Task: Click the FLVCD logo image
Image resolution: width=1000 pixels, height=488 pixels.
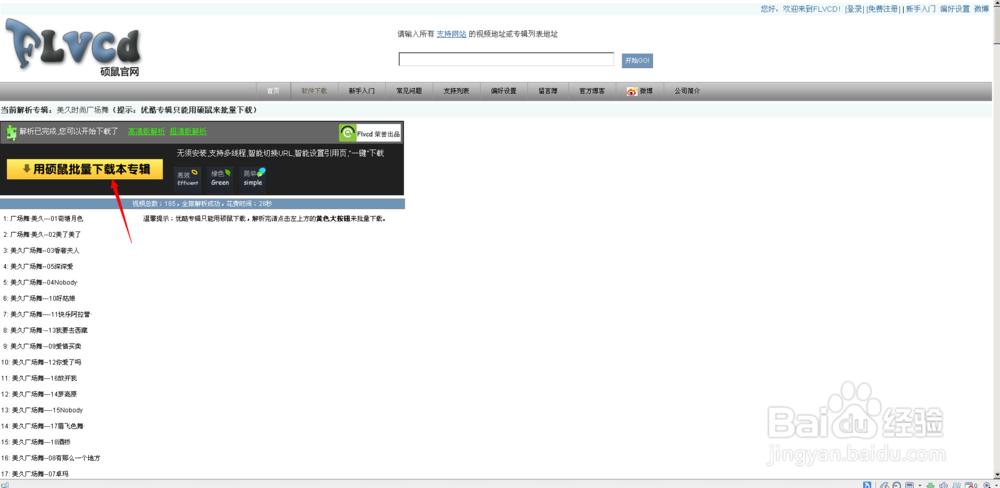Action: pos(73,48)
